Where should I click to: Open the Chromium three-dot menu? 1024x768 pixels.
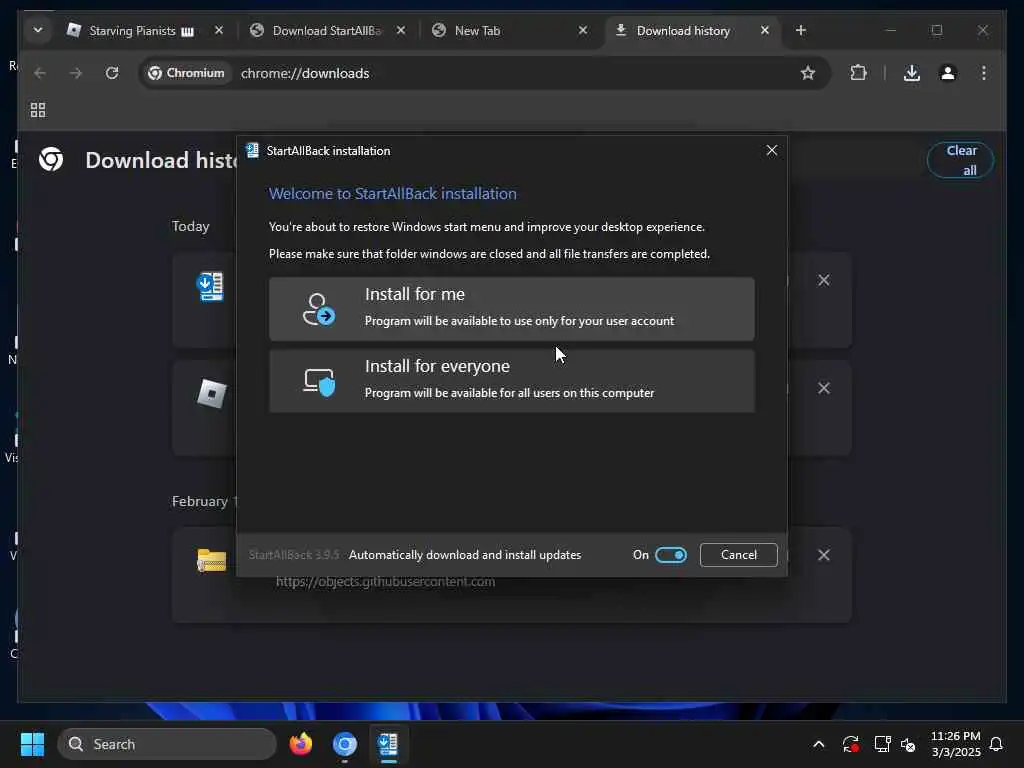tap(984, 73)
